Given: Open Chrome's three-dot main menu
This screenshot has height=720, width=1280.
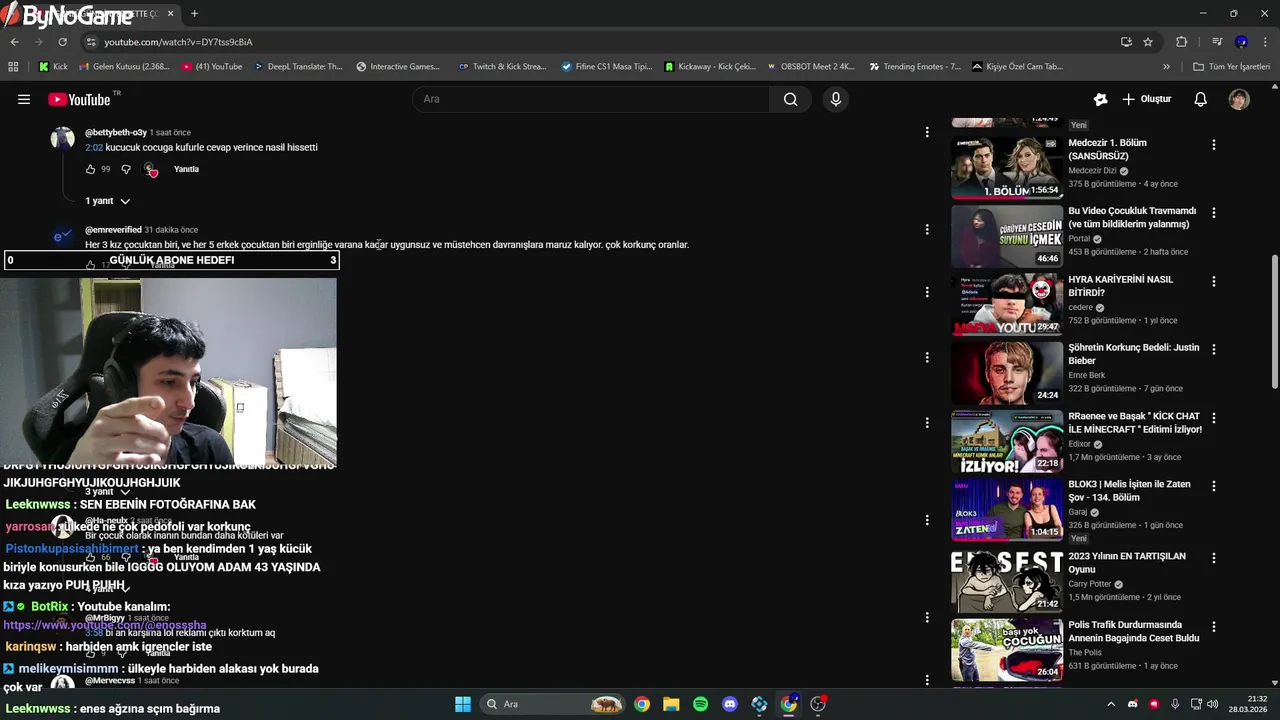Looking at the screenshot, I should click(1264, 42).
